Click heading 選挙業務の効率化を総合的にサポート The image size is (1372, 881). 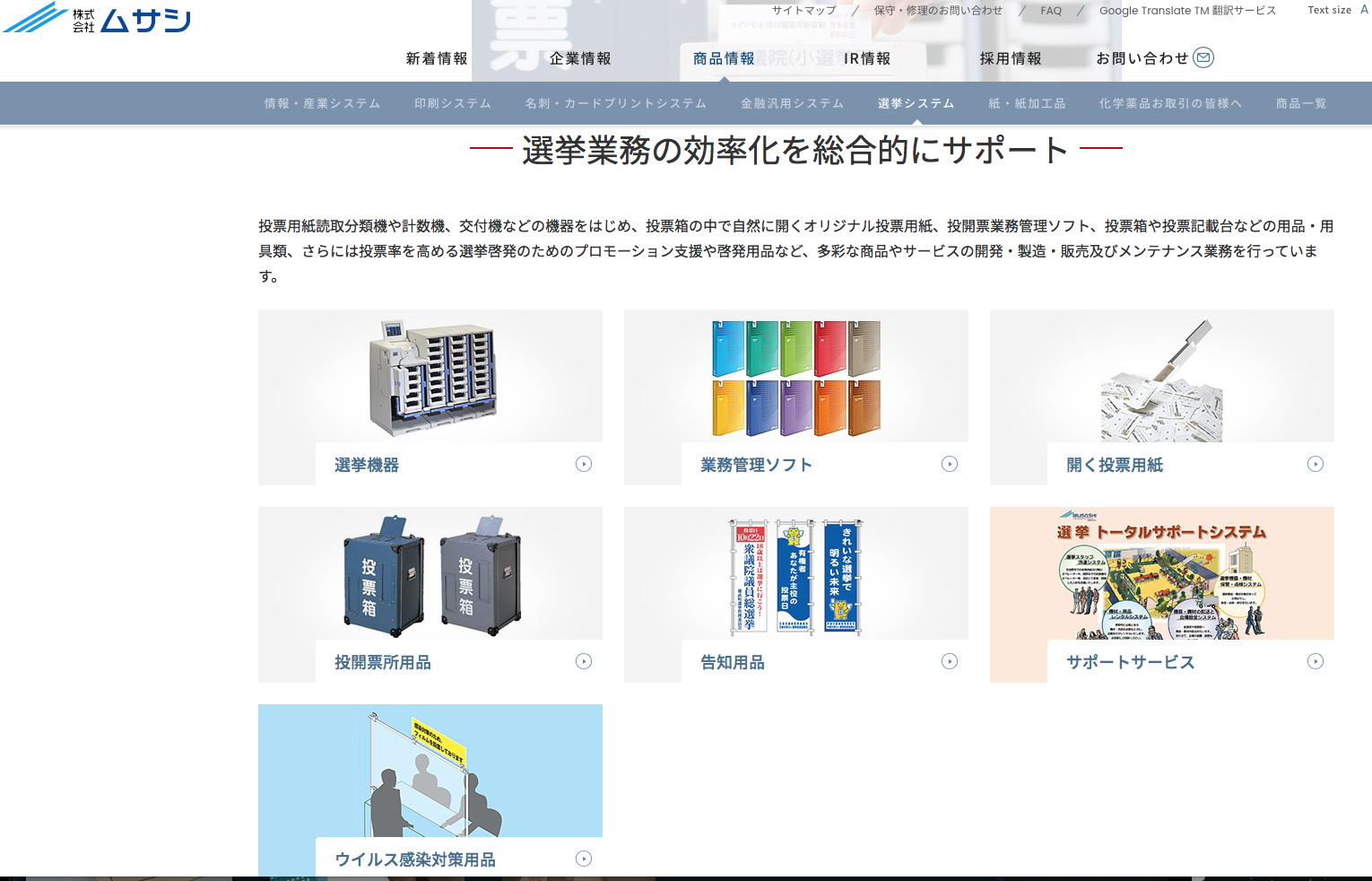[795, 150]
